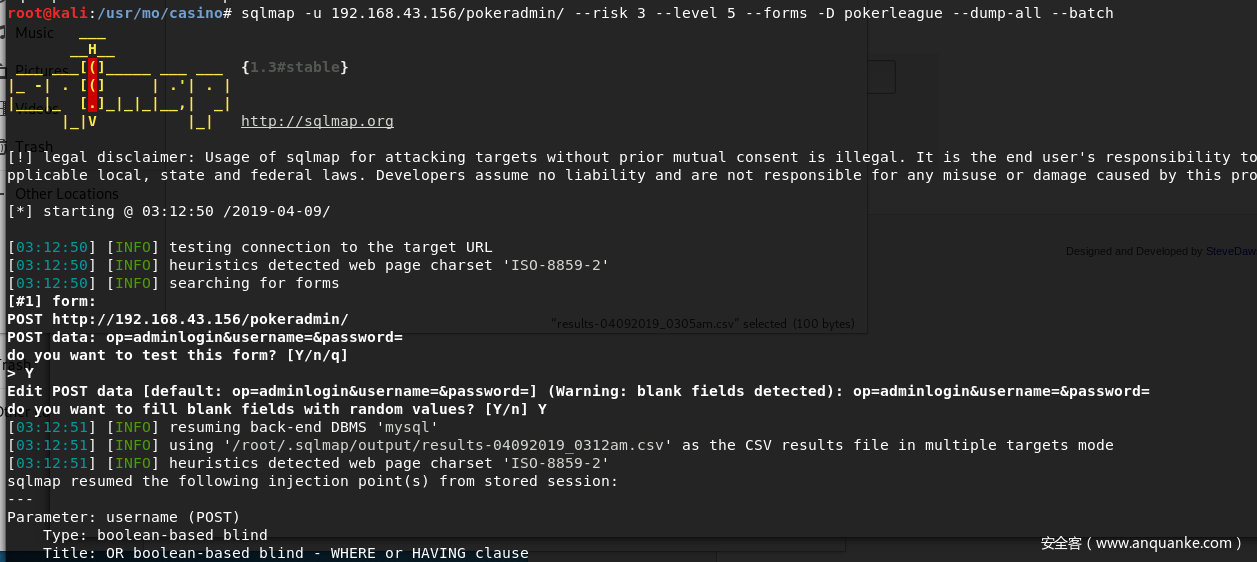The width and height of the screenshot is (1257, 562).
Task: Click 'Title: OR boolean-based blind' line
Action: click(286, 554)
